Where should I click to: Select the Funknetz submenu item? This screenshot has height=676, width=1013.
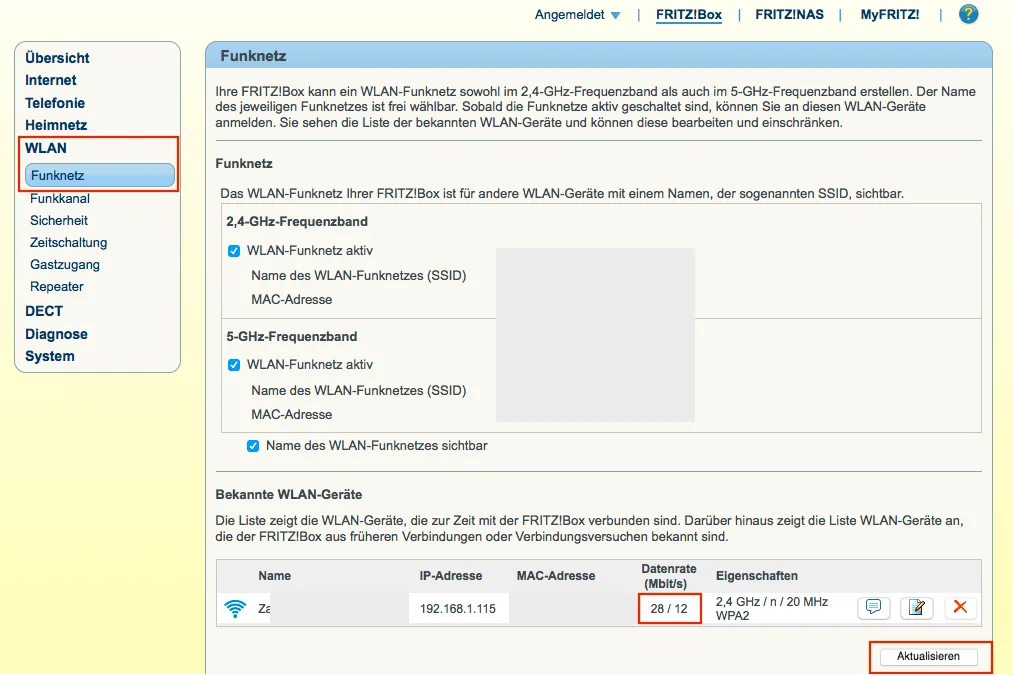point(99,175)
